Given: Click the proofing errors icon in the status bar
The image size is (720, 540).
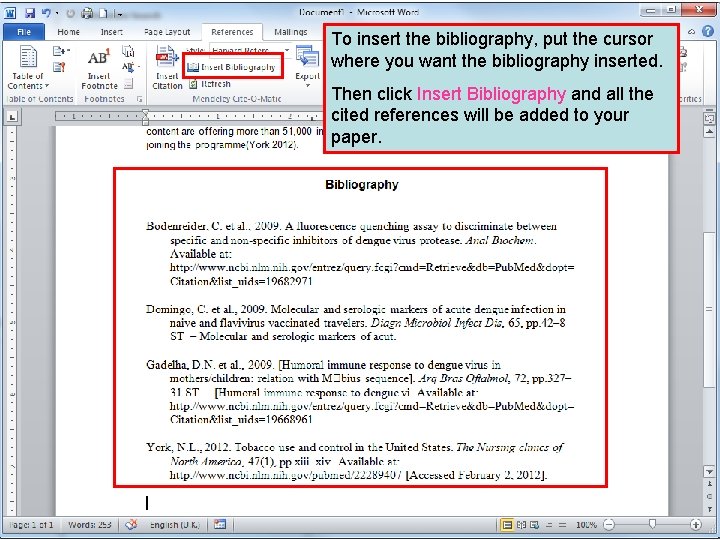Looking at the screenshot, I should 131,524.
